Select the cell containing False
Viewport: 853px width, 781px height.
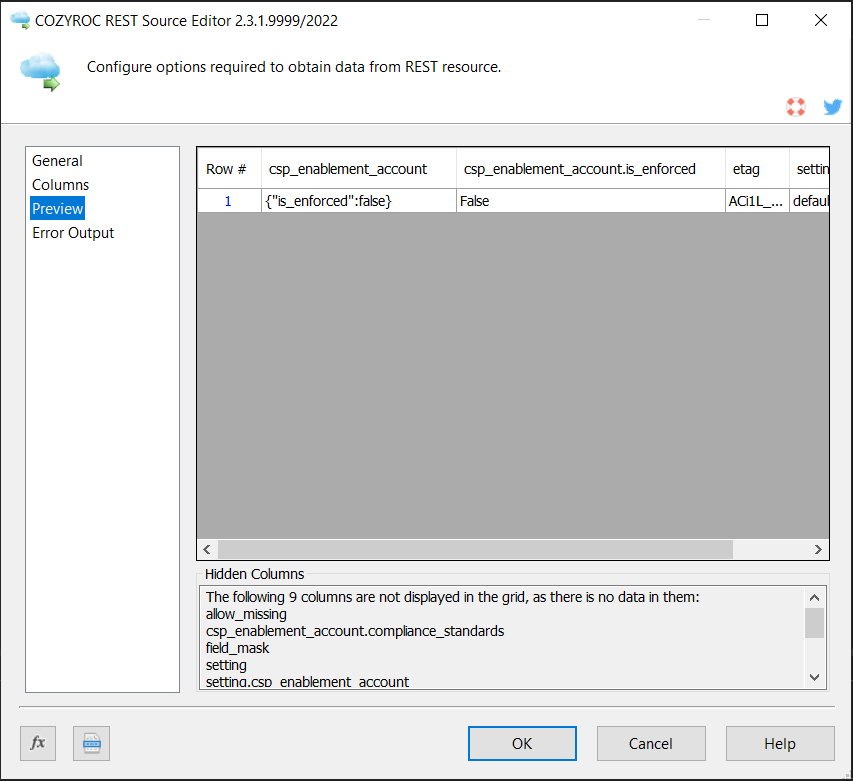590,201
